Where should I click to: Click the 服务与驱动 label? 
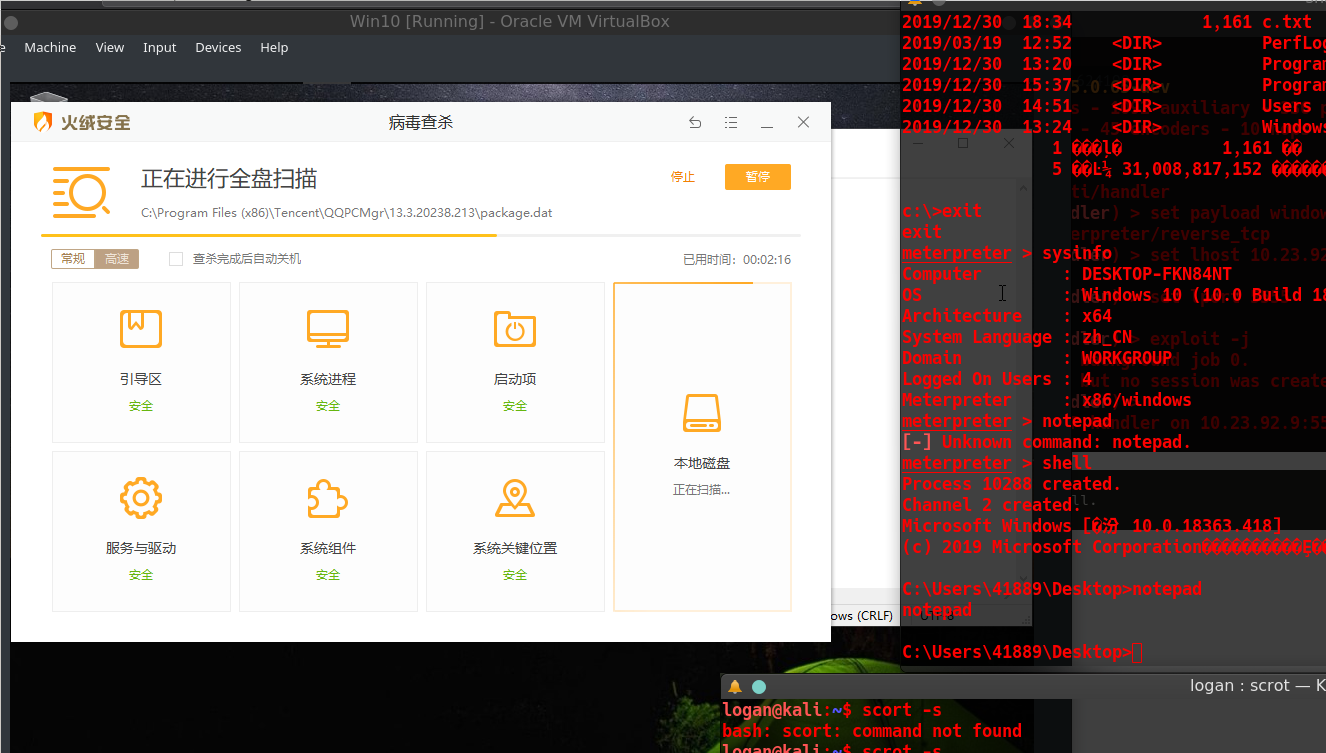pos(141,548)
